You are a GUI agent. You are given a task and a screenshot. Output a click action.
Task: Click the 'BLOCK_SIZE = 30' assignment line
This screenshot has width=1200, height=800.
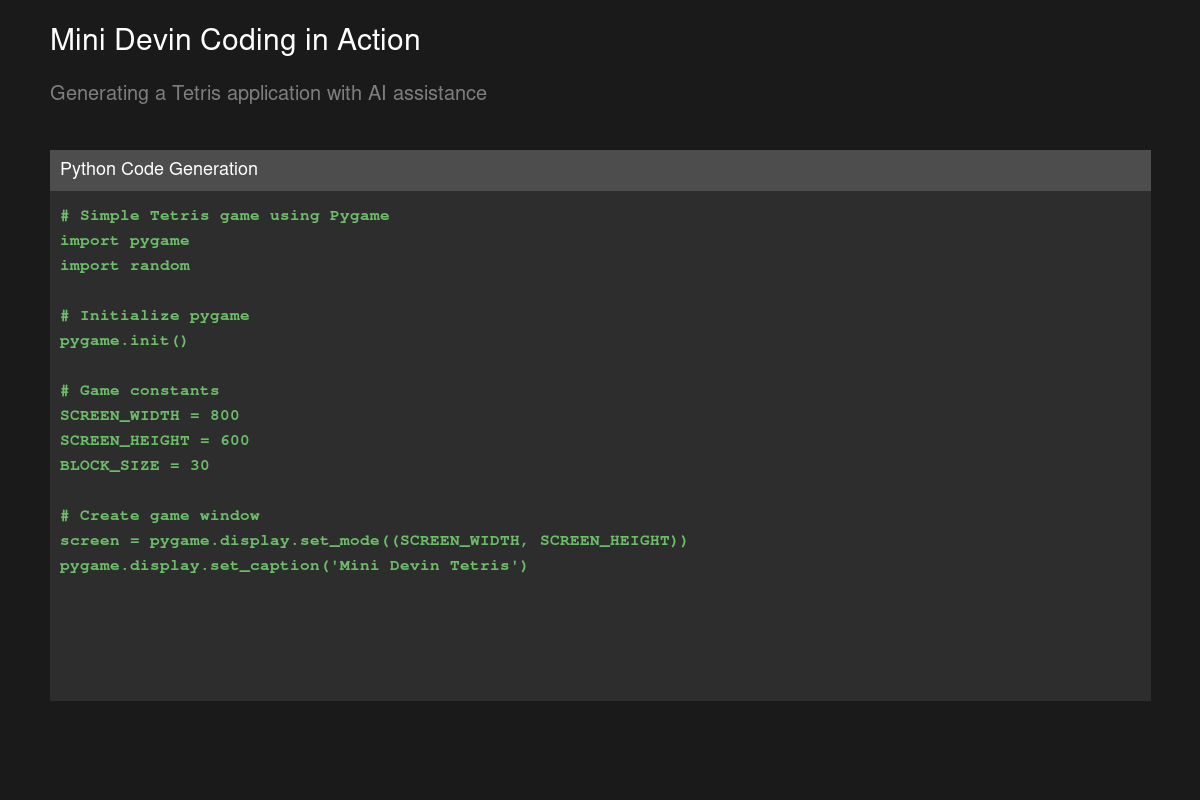tap(135, 466)
